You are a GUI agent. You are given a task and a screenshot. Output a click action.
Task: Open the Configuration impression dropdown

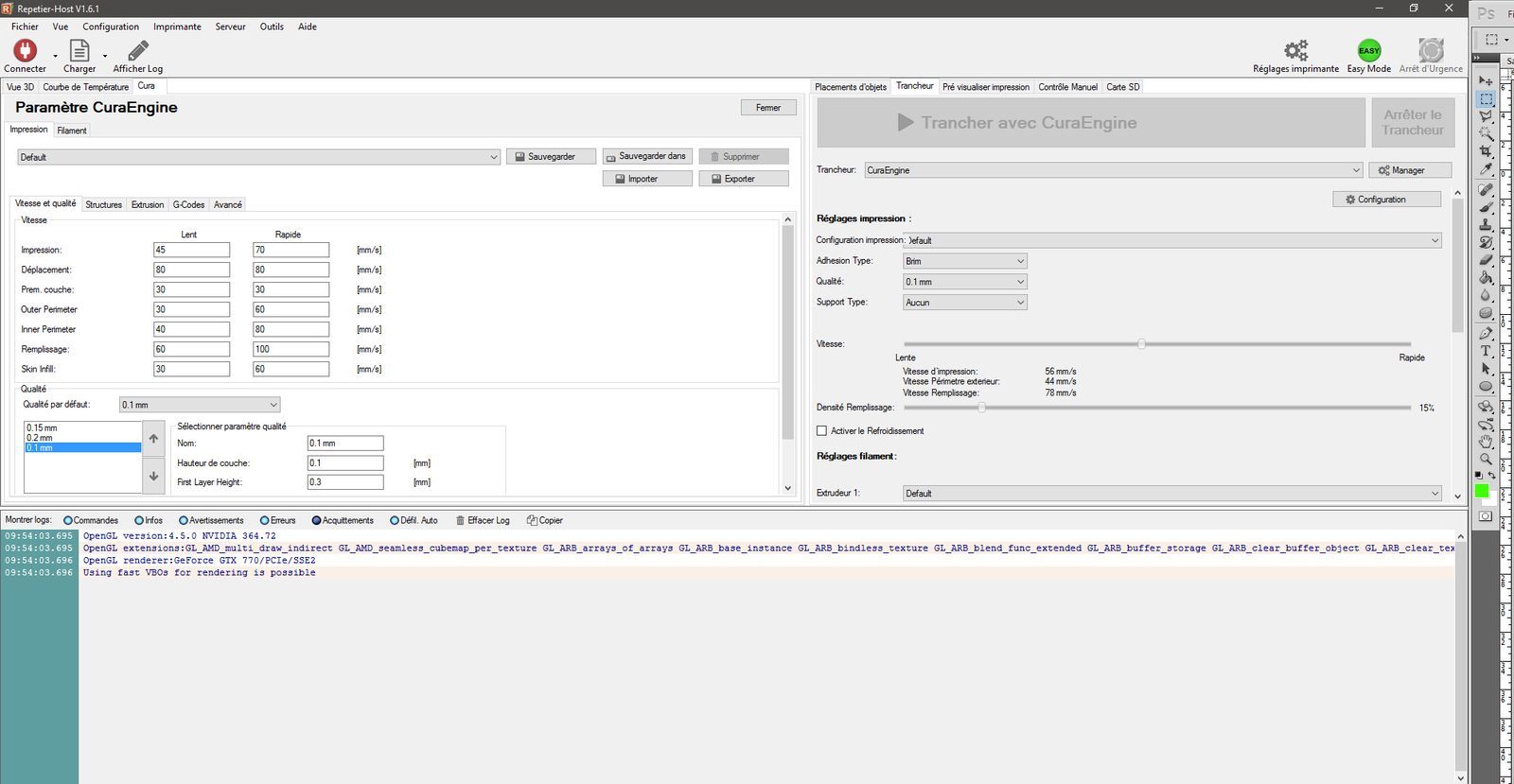coord(1172,240)
